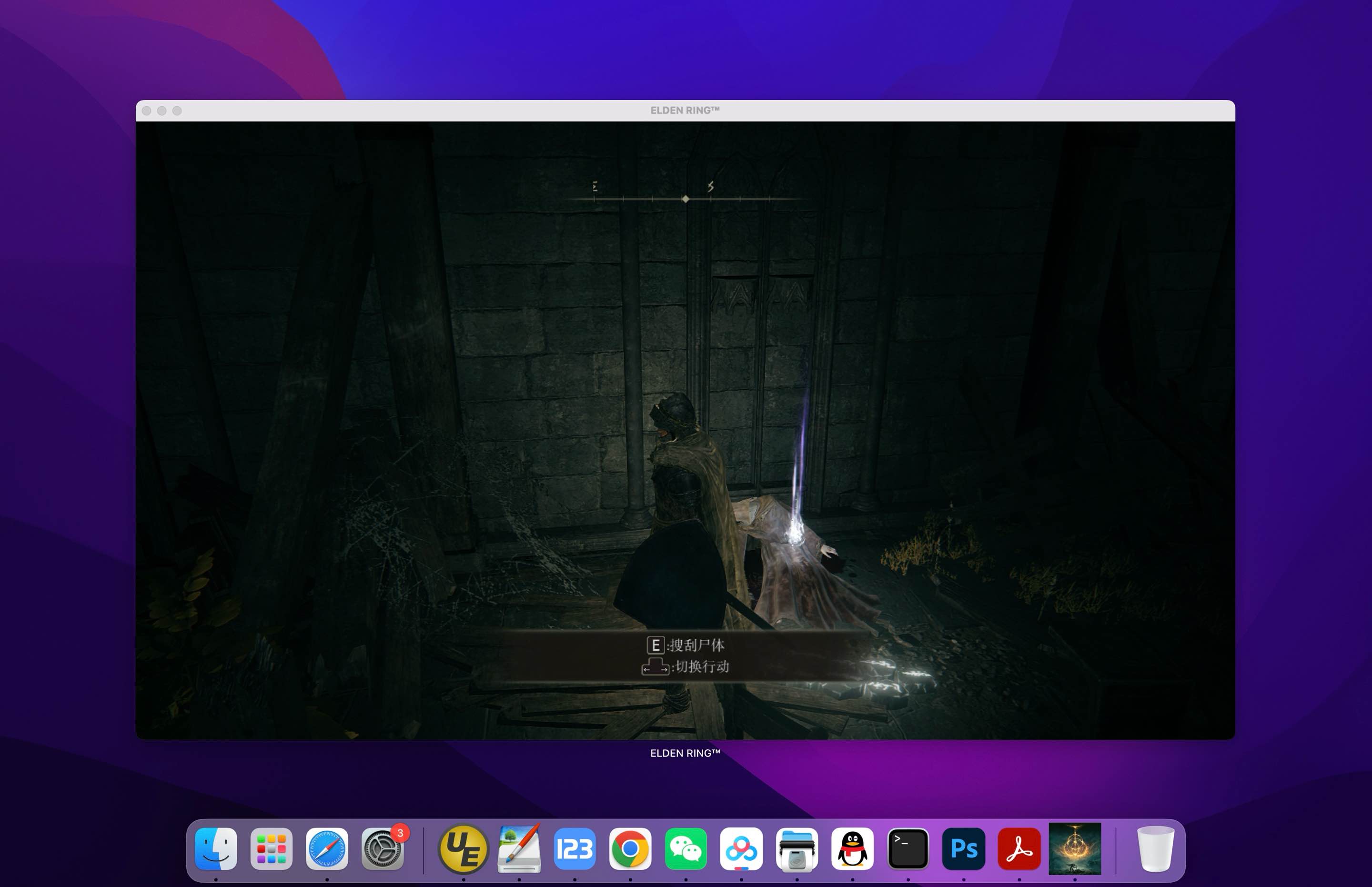
Task: Launch UltraEdit from the dock
Action: tap(463, 848)
